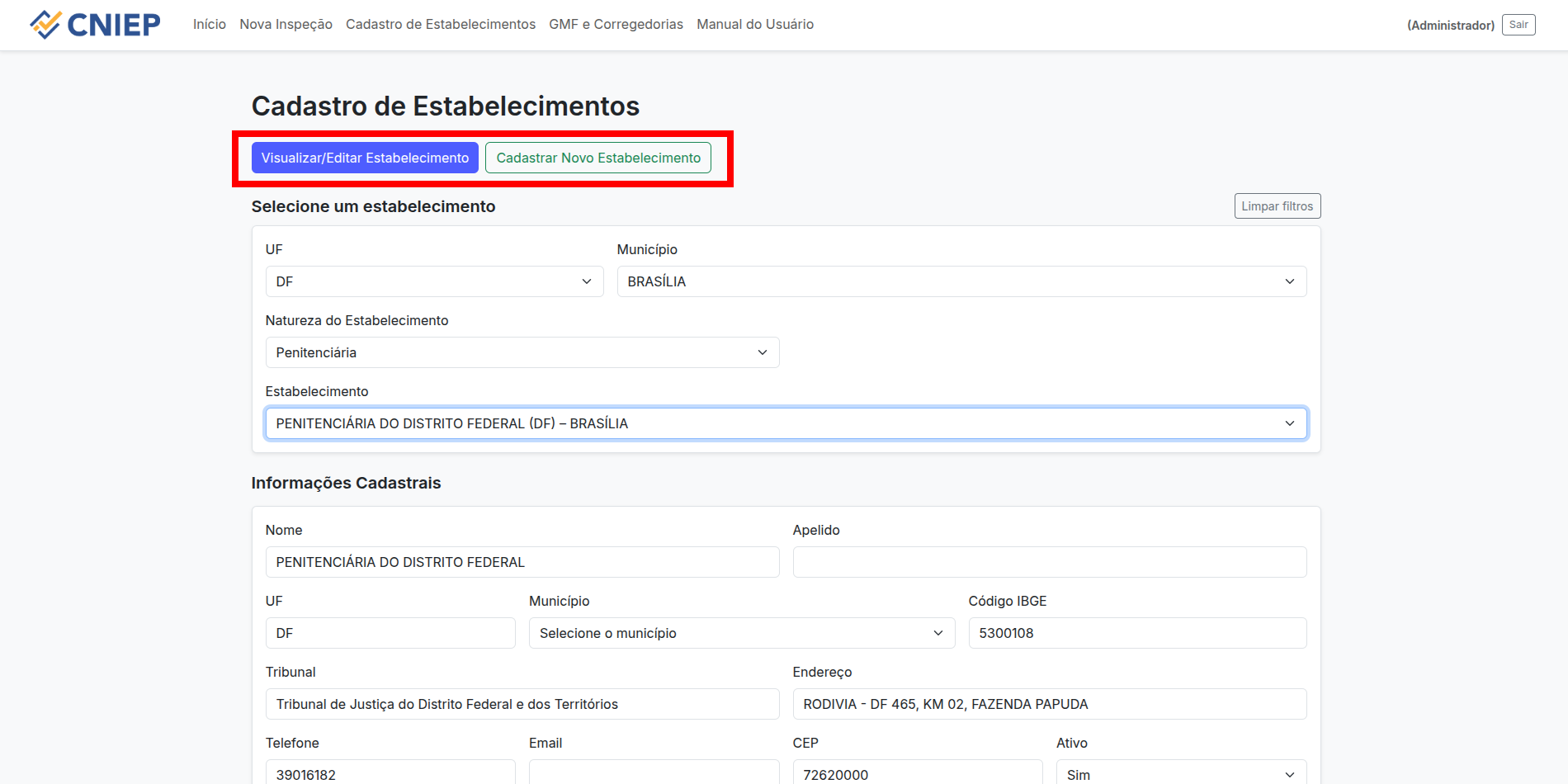Open Nova Inspeção menu item
The image size is (1568, 784).
click(286, 25)
